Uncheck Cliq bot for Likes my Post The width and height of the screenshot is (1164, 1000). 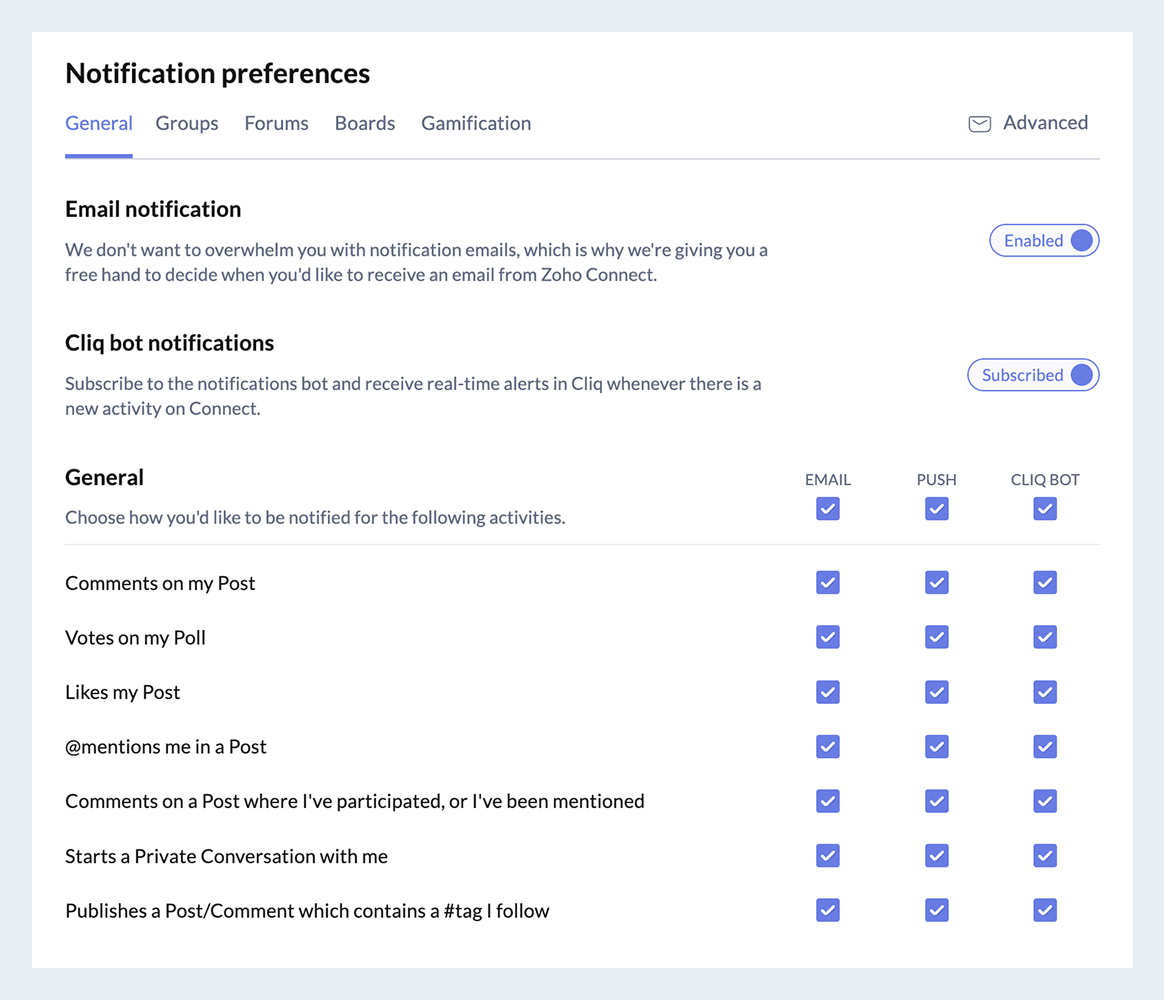pyautogui.click(x=1045, y=692)
